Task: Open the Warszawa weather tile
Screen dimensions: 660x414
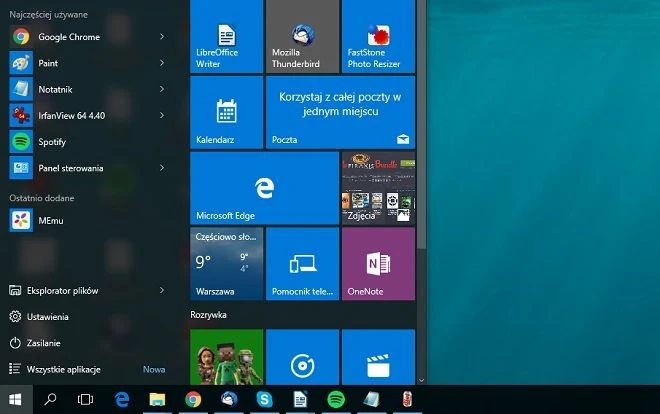Action: point(227,264)
